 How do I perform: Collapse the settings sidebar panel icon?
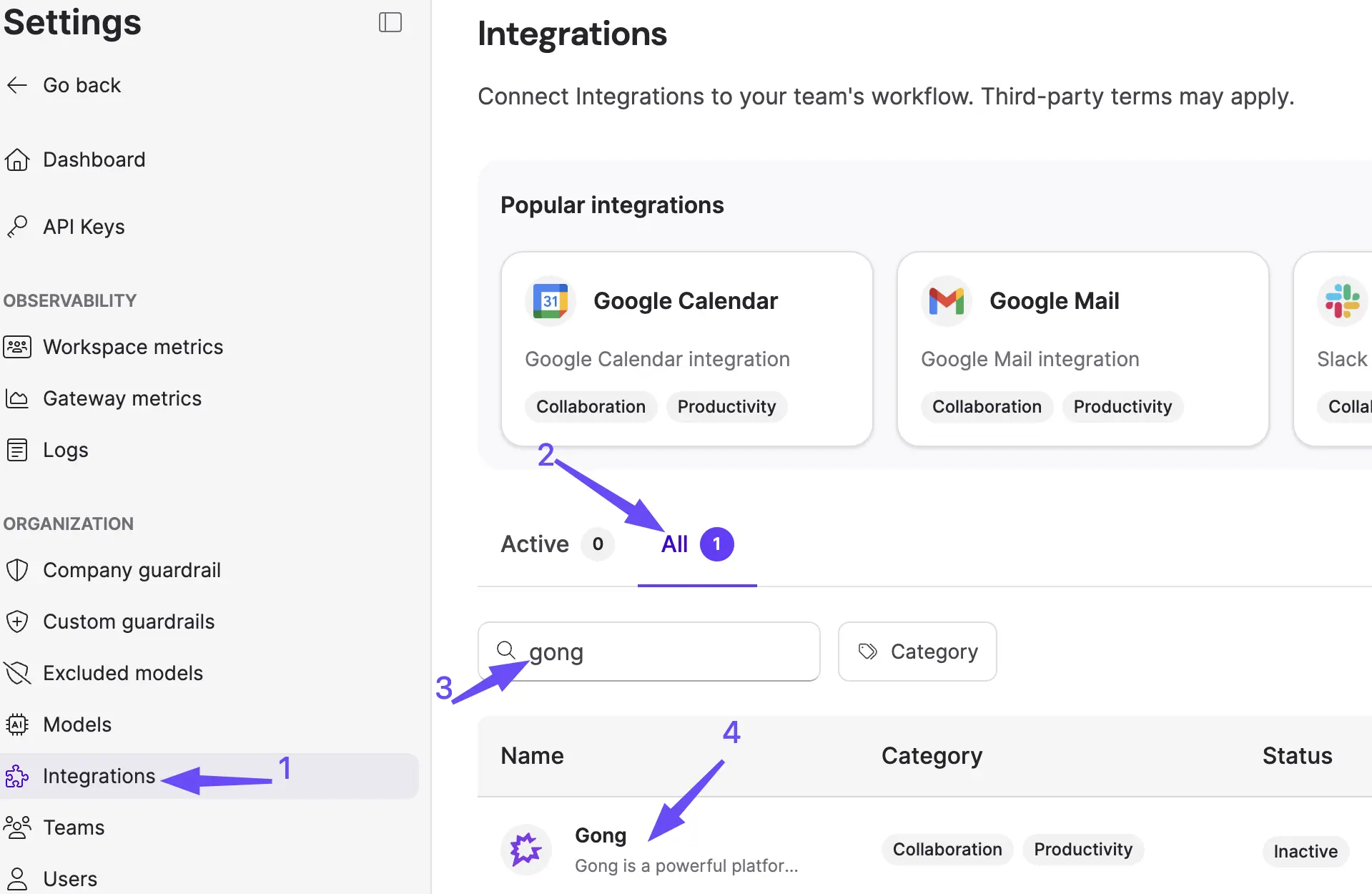point(390,22)
